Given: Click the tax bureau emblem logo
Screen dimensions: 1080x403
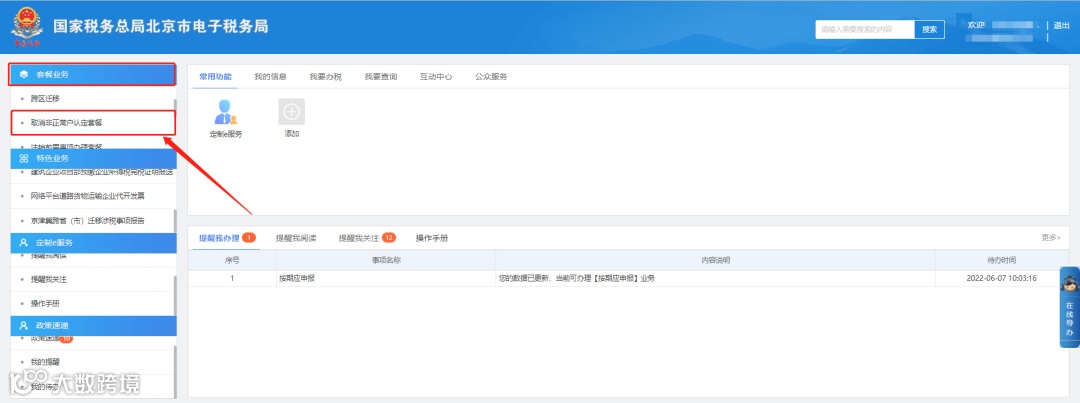Looking at the screenshot, I should [26, 28].
